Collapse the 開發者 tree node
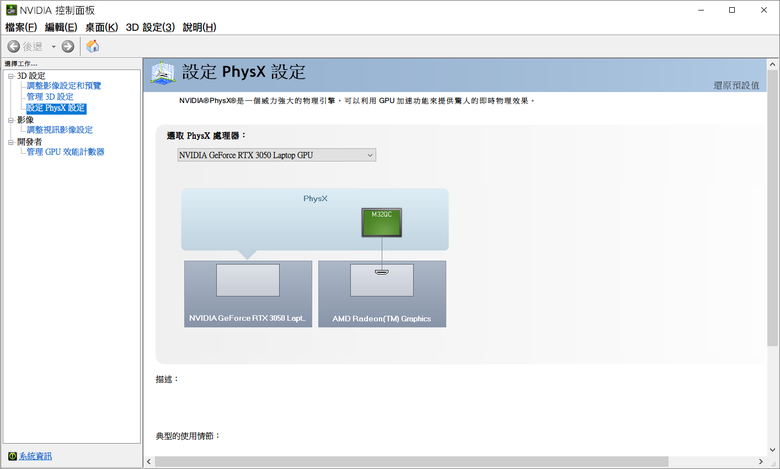This screenshot has height=469, width=780. pyautogui.click(x=10, y=142)
